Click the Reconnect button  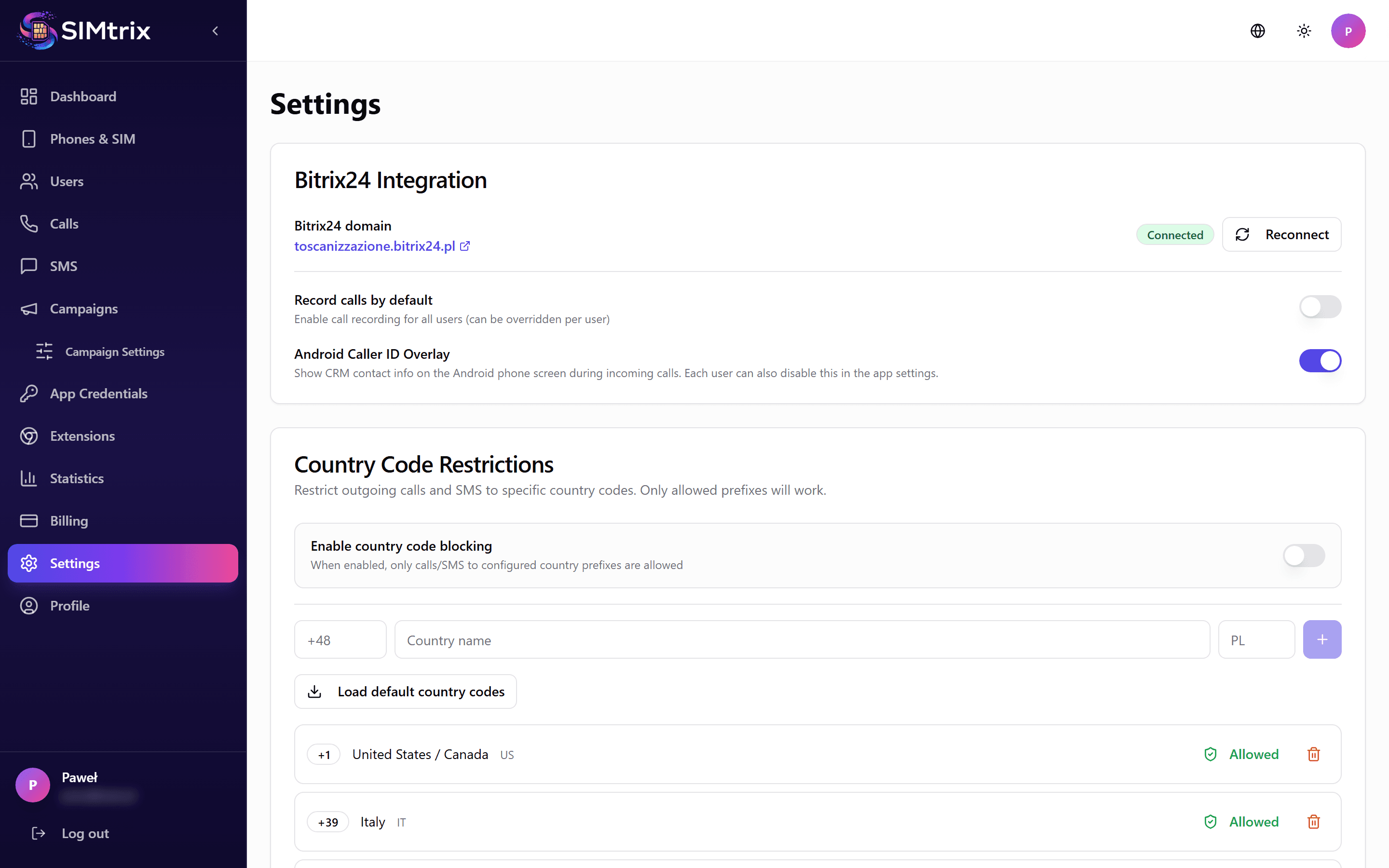click(x=1281, y=235)
